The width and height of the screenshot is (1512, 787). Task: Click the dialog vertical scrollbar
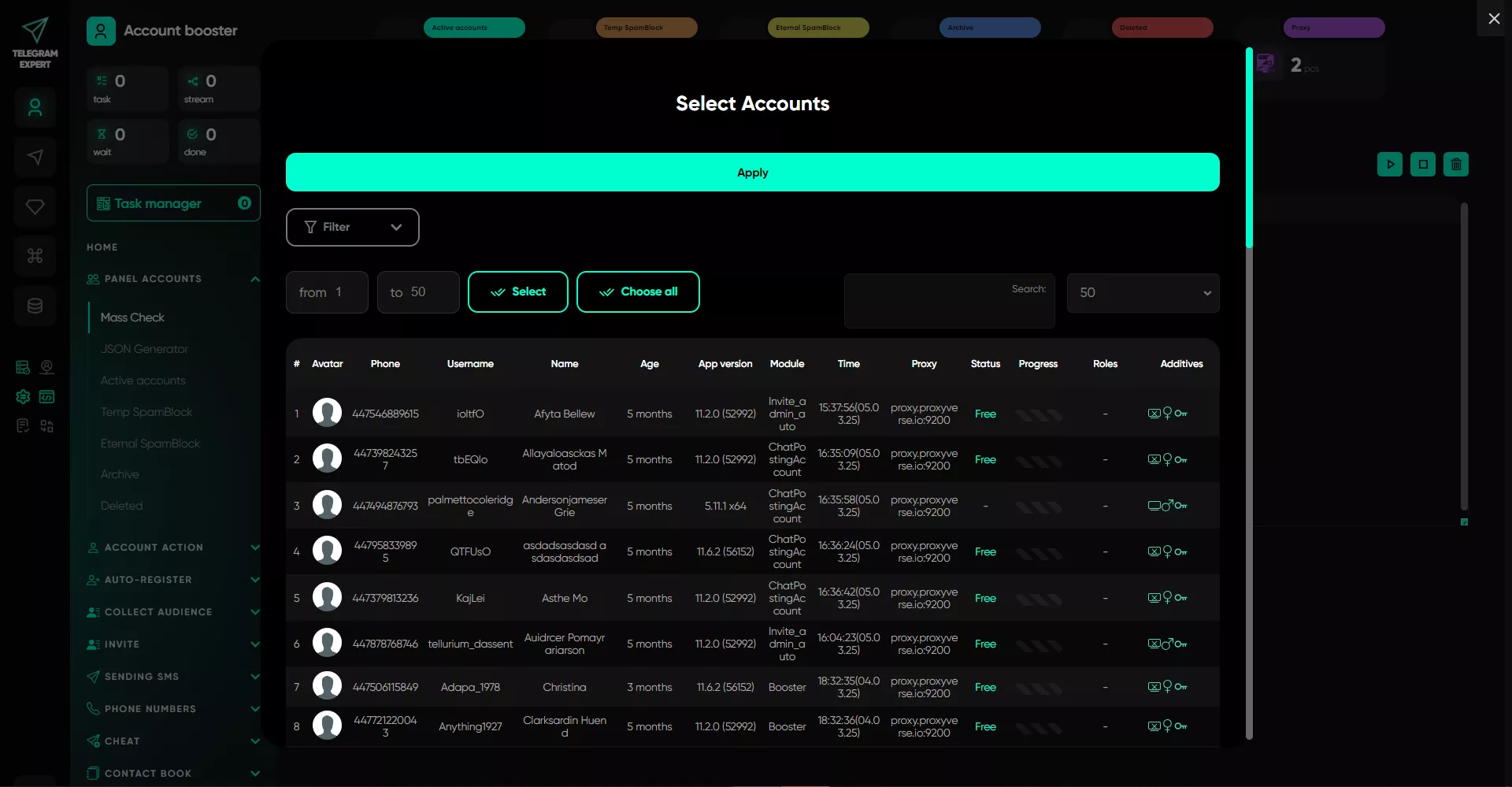point(1249,148)
